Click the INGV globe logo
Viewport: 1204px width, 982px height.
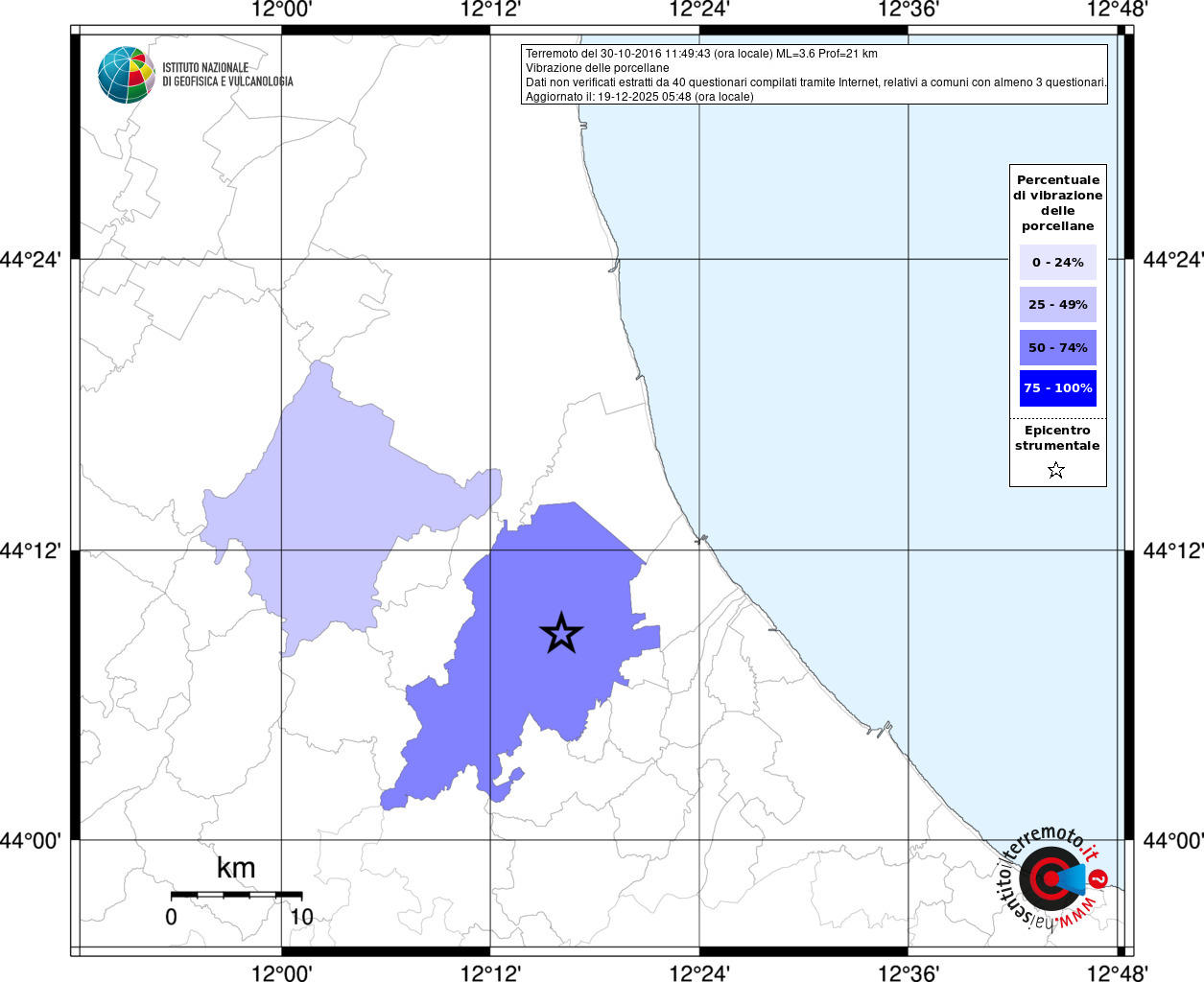[x=126, y=75]
